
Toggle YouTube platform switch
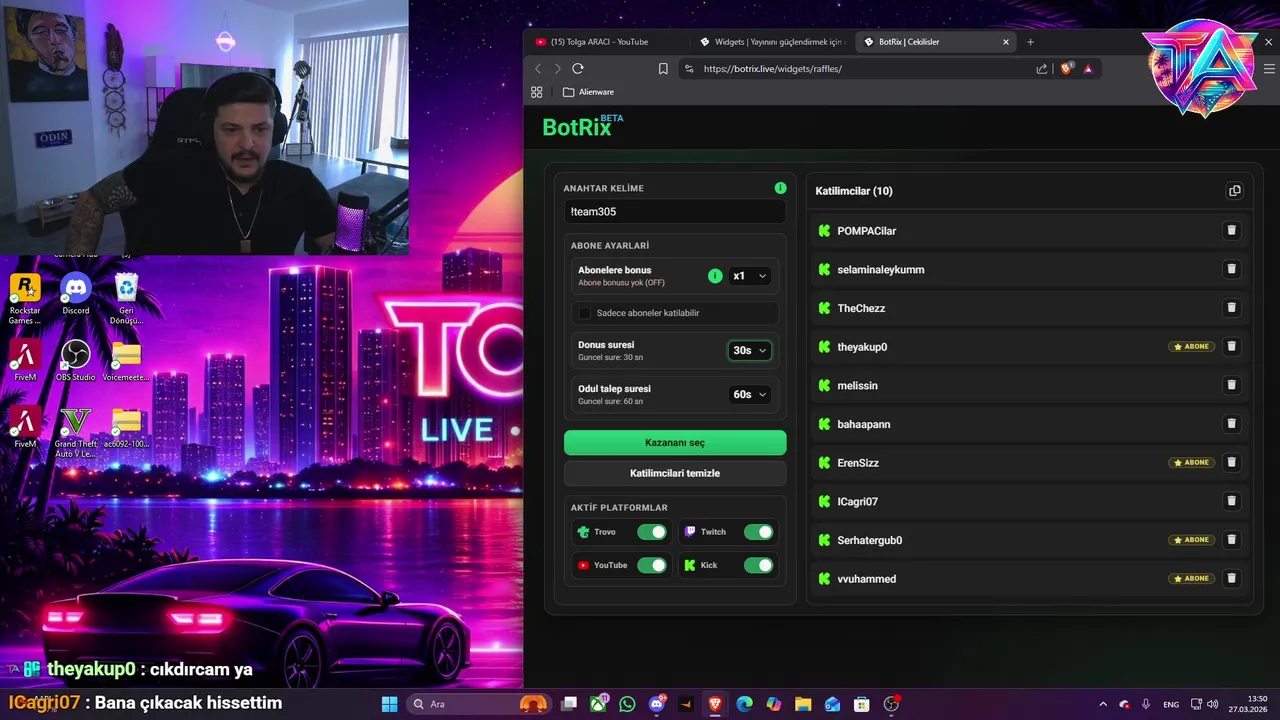[652, 565]
